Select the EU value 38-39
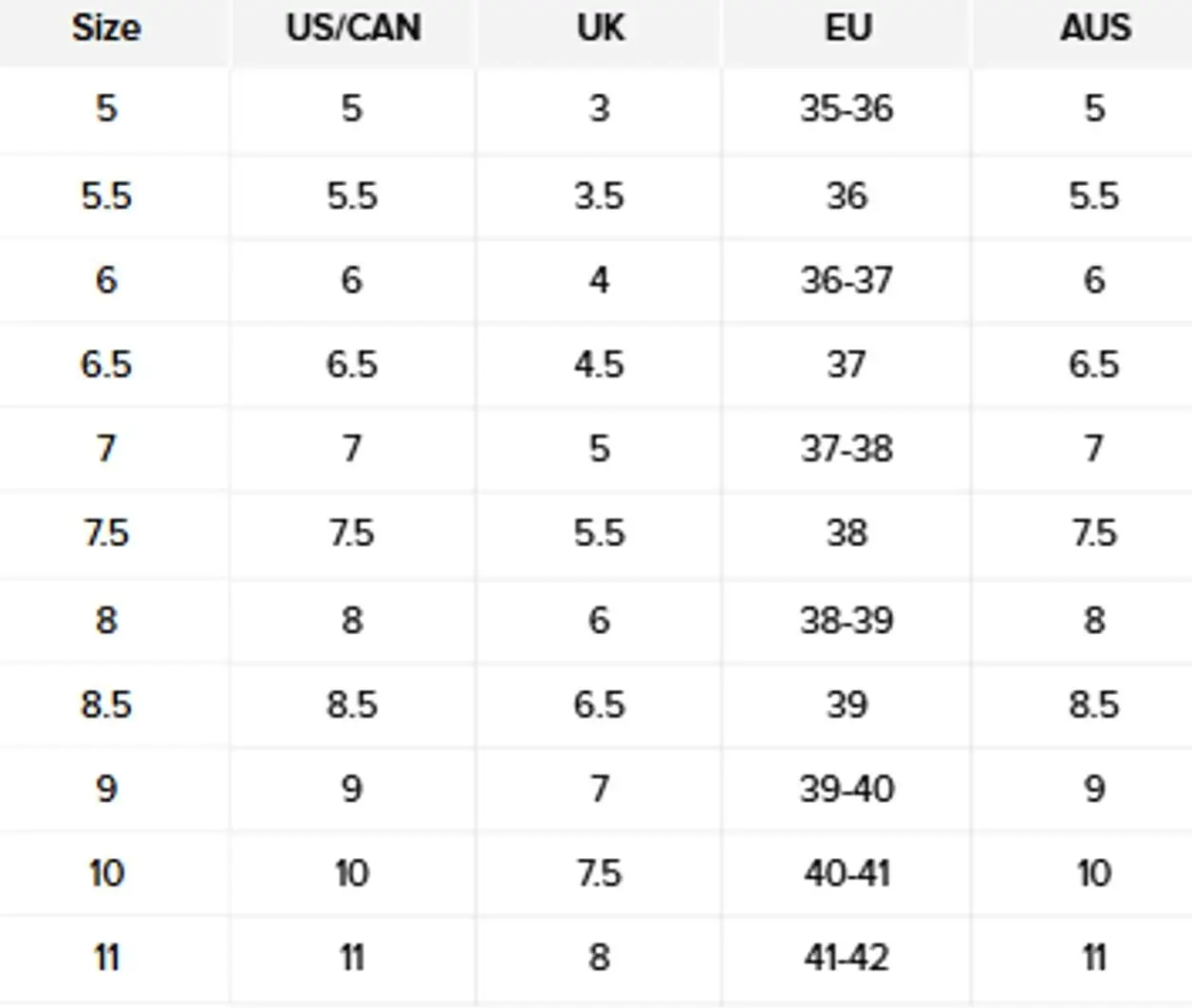 (847, 620)
